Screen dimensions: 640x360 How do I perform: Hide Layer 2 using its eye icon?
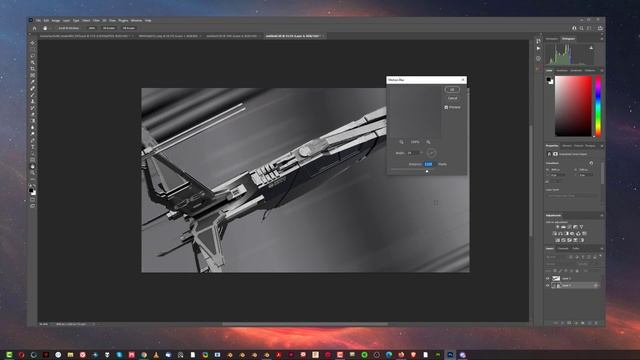pos(547,278)
